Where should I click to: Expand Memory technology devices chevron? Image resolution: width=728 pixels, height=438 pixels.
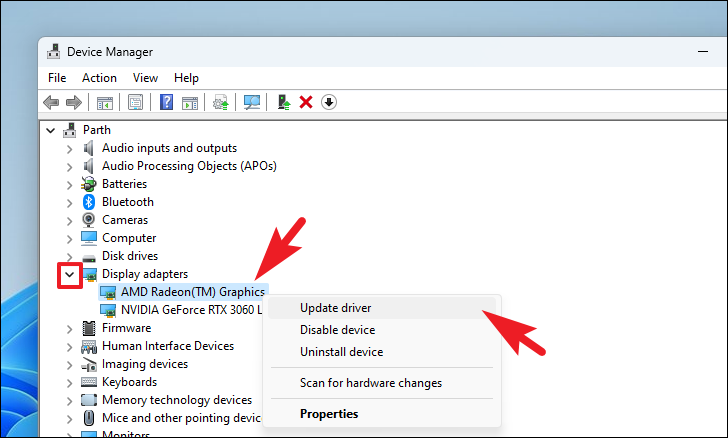[70, 401]
